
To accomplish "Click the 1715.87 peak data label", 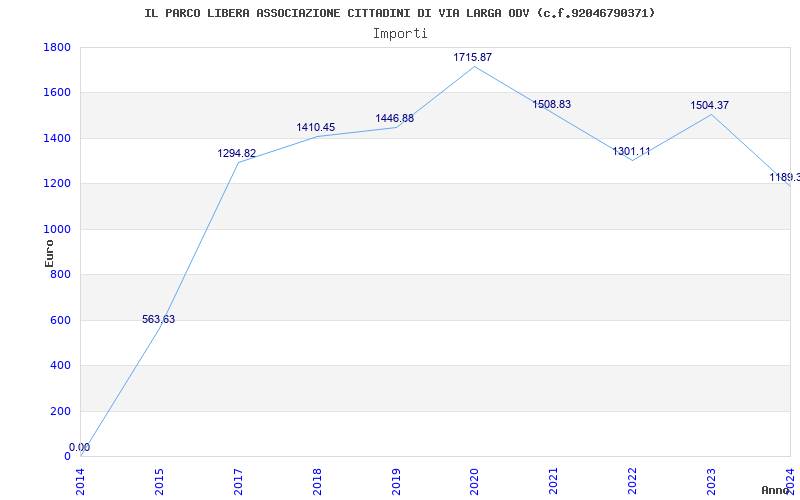I will pyautogui.click(x=473, y=58).
